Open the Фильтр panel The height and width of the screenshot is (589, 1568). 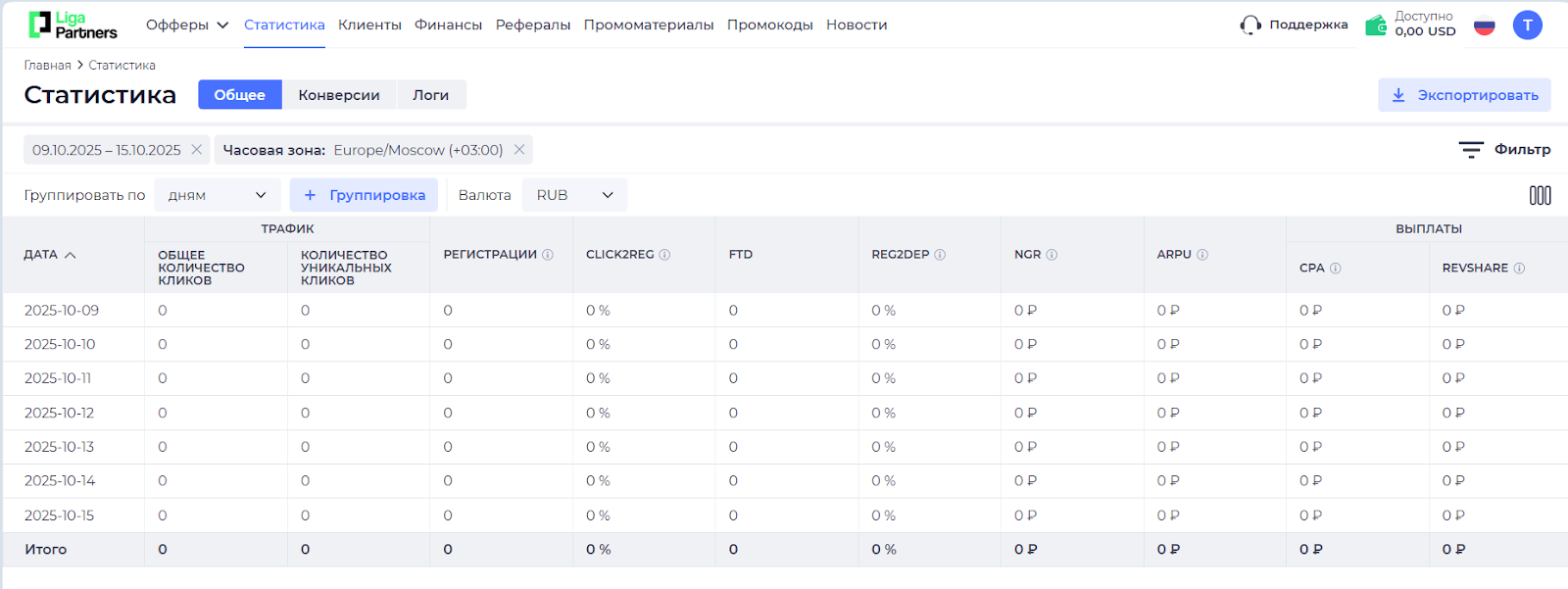pyautogui.click(x=1504, y=150)
